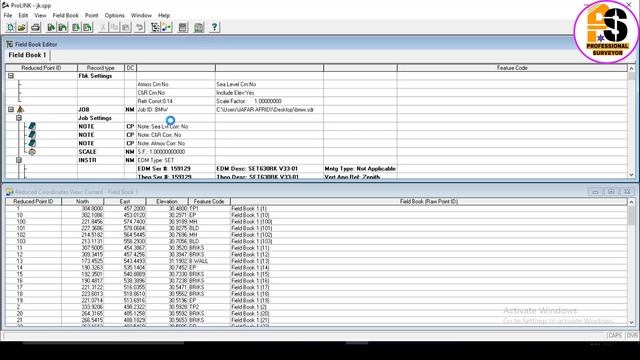Click the dark grid toolbar icon beside the coordinates icon
Image resolution: width=640 pixels, height=360 pixels.
tap(183, 27)
